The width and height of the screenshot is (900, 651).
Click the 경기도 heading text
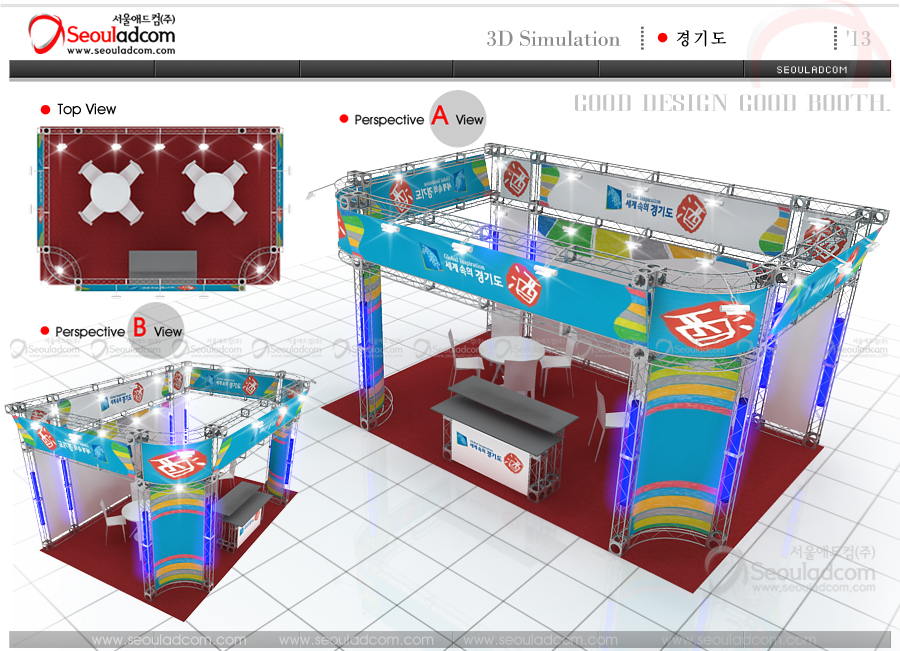tap(700, 39)
